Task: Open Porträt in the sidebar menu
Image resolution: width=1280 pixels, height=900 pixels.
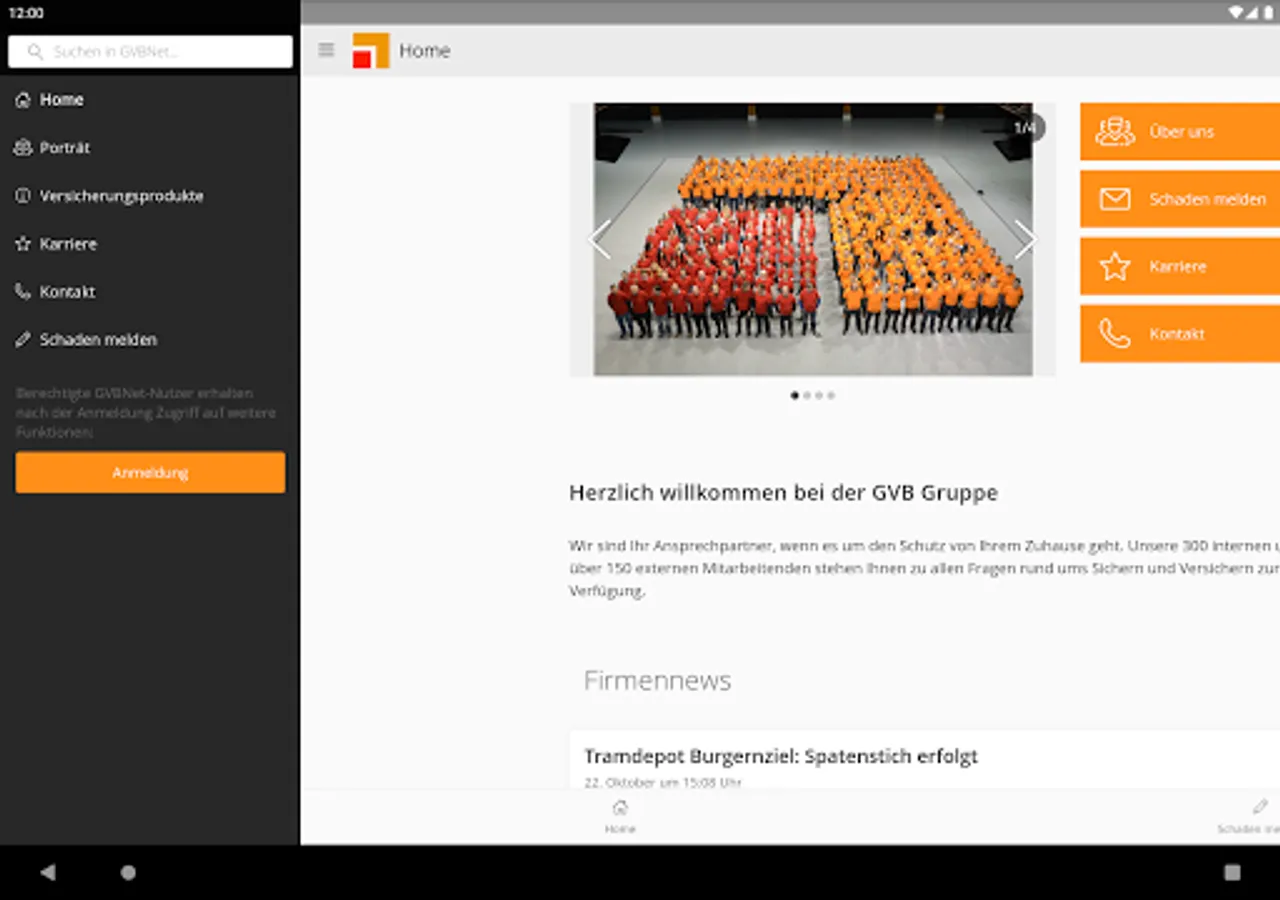Action: (x=150, y=148)
